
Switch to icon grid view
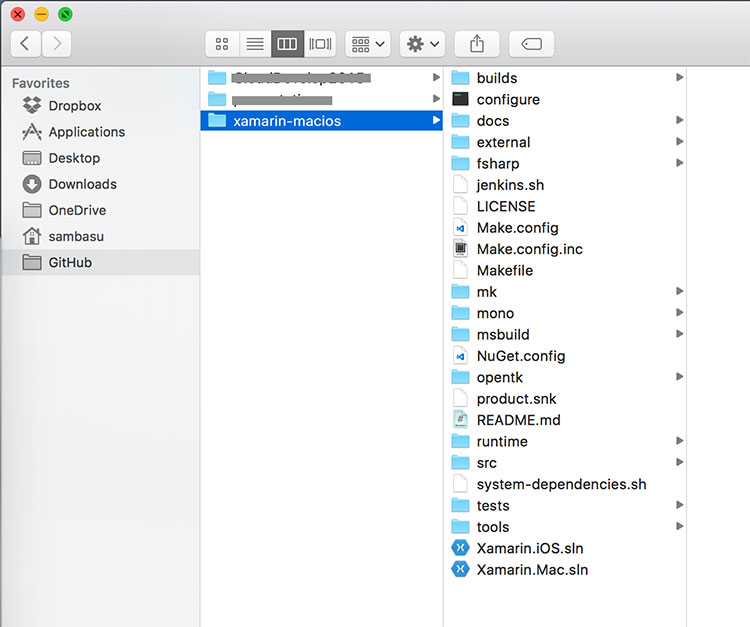(x=222, y=44)
